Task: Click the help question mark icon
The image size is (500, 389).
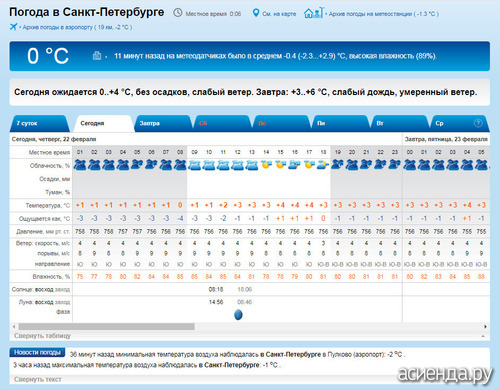Action: click(478, 123)
